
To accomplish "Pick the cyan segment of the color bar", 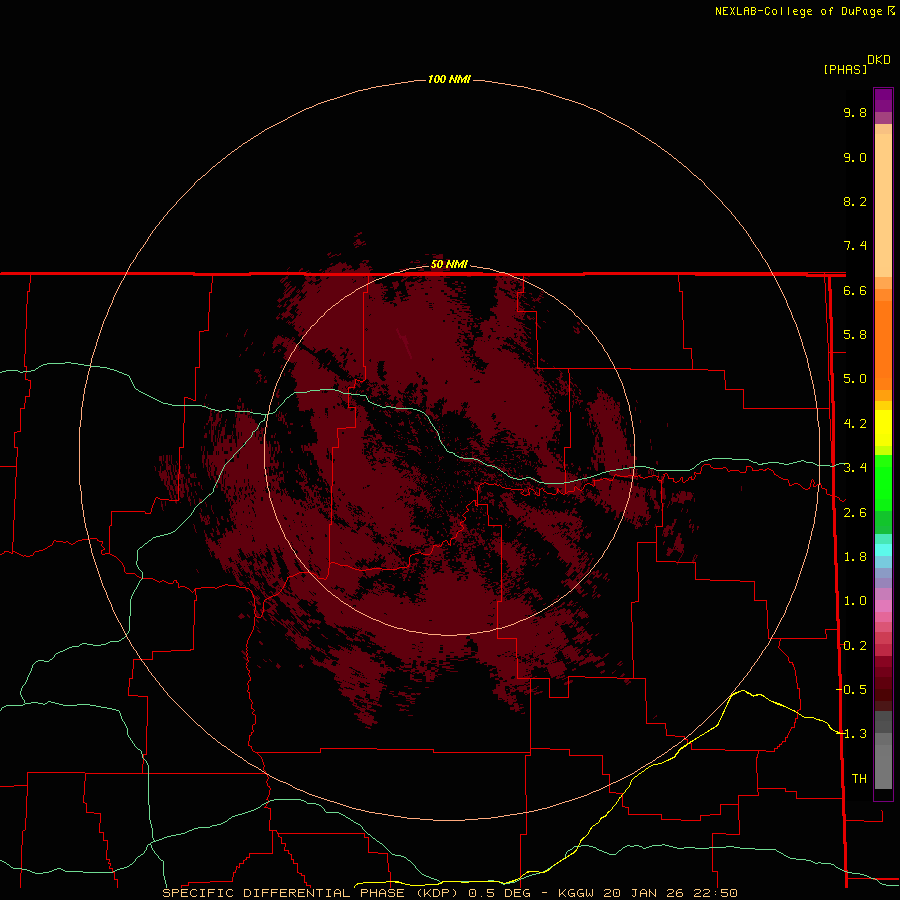I will point(883,550).
